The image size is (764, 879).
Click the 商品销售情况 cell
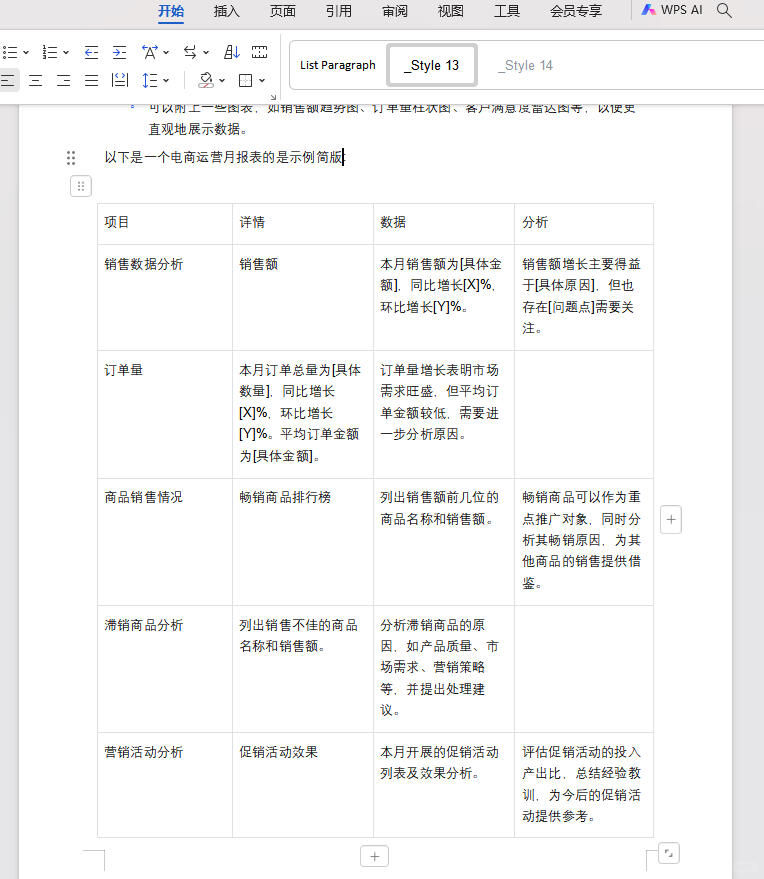click(x=165, y=542)
